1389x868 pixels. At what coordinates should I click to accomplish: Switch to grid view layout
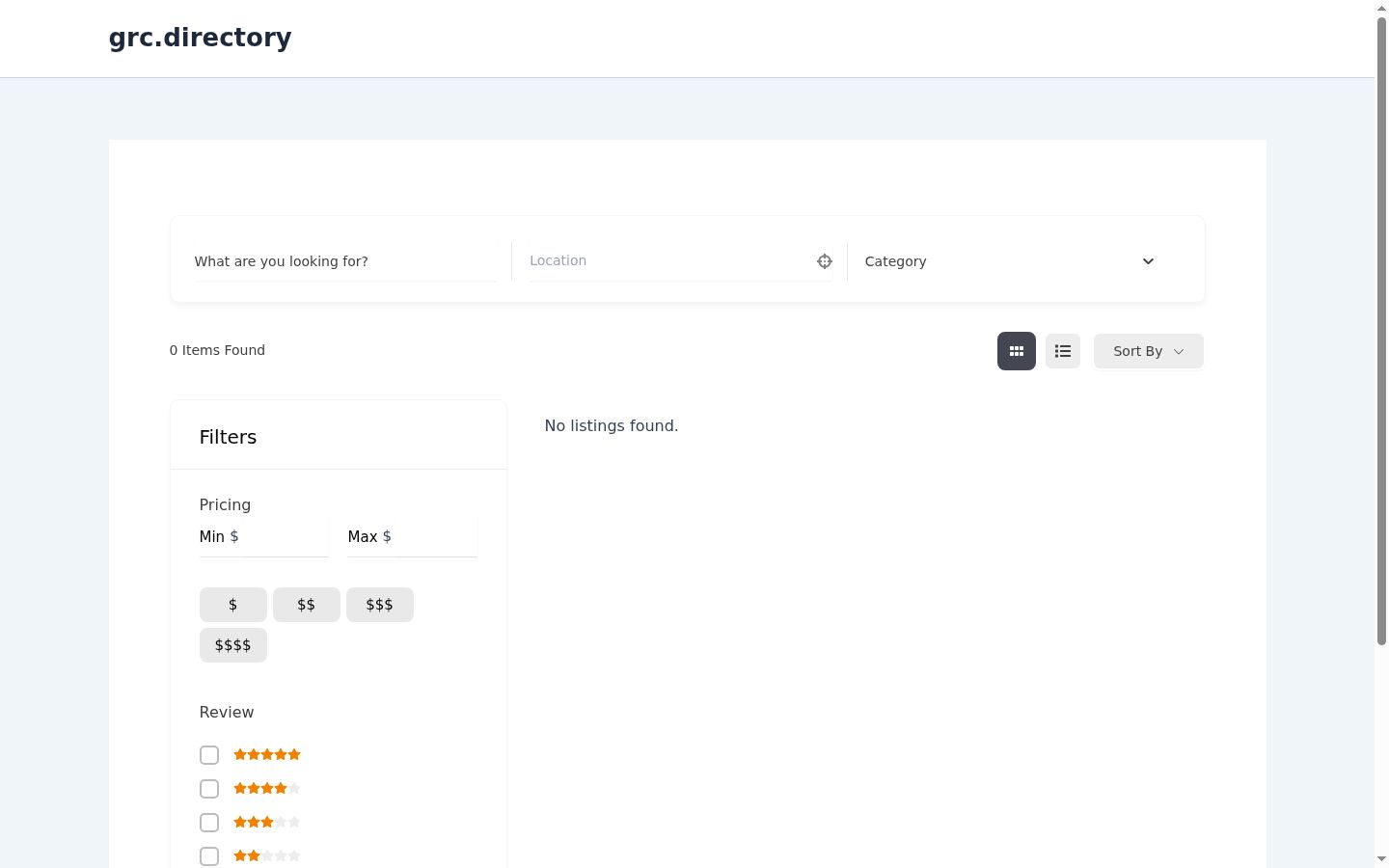[x=1017, y=351]
